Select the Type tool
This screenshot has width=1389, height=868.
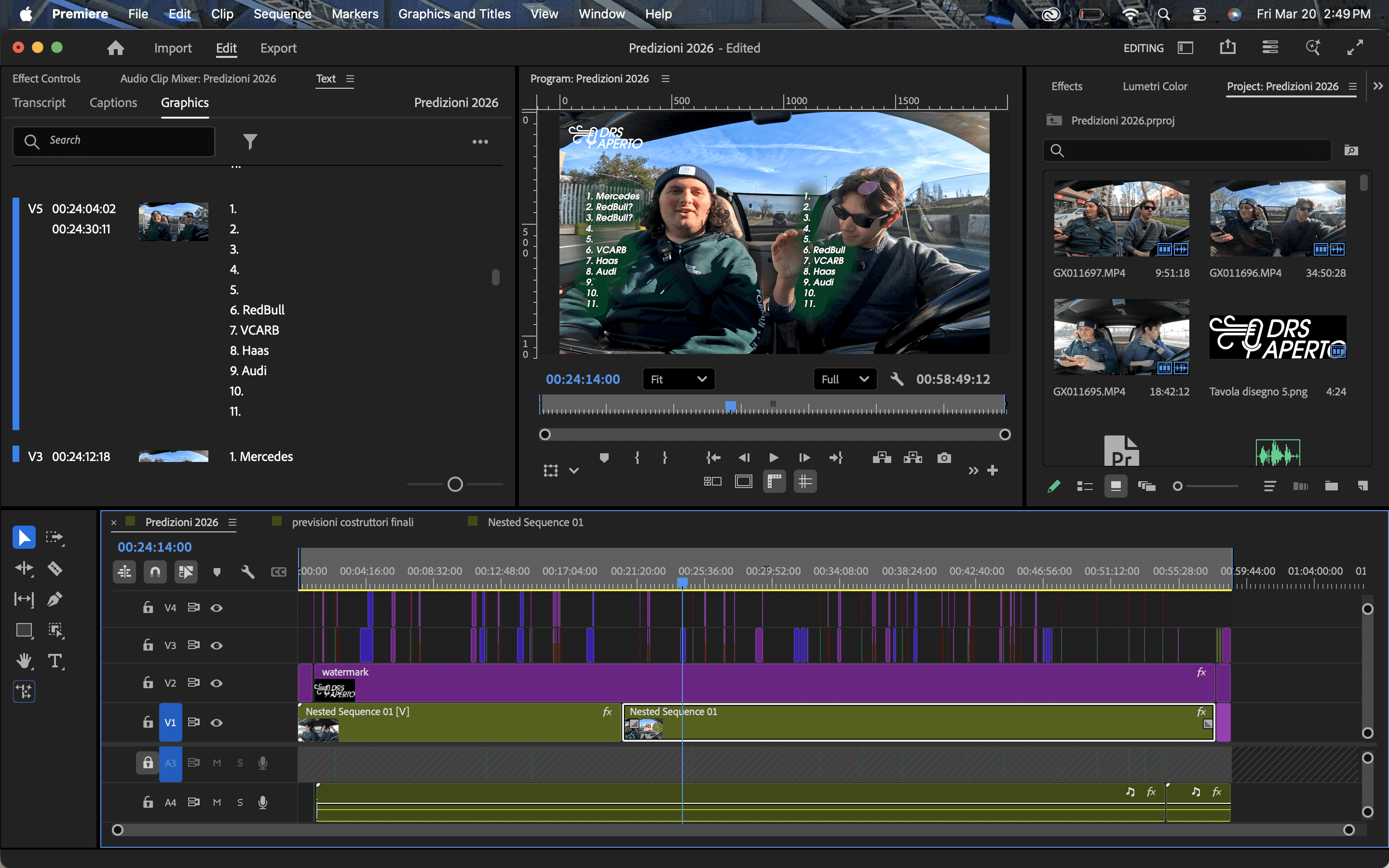point(54,661)
